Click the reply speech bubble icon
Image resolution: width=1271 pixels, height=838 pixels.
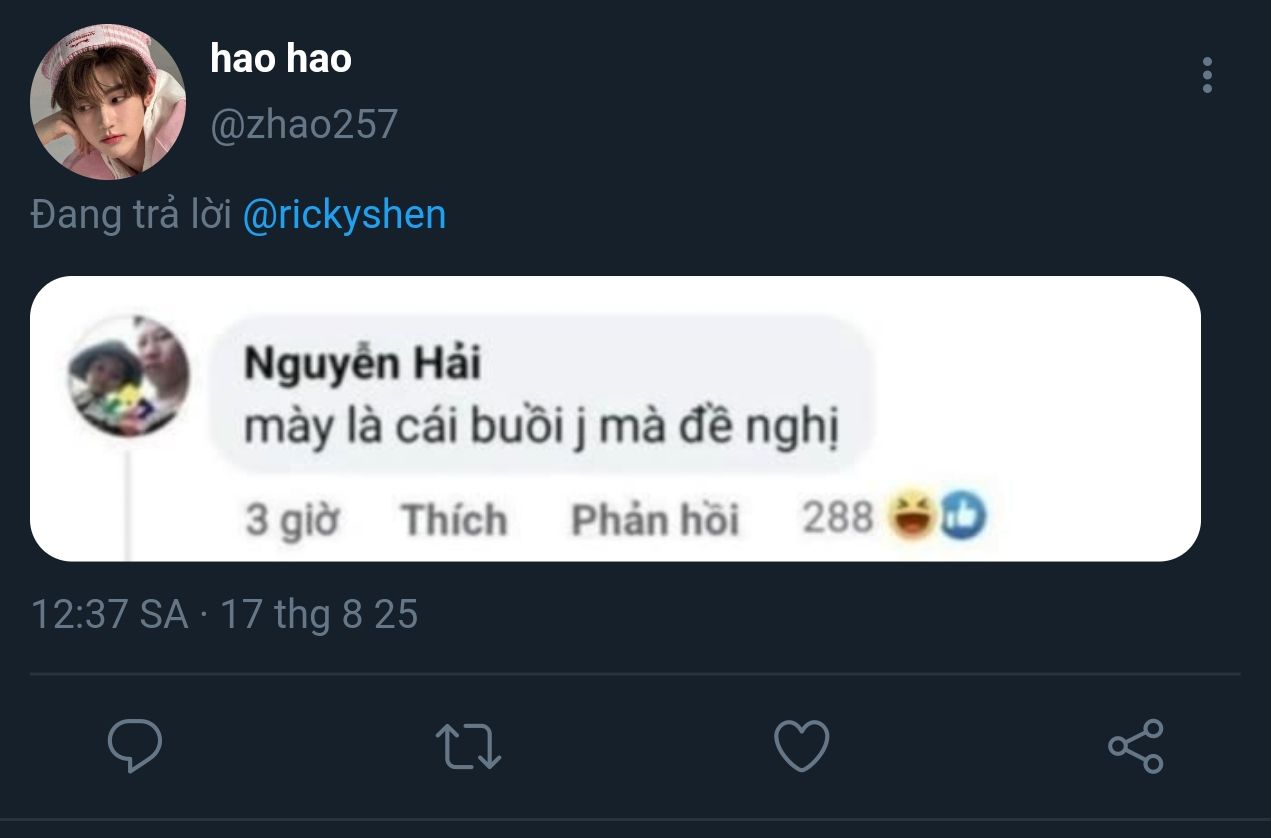click(135, 746)
